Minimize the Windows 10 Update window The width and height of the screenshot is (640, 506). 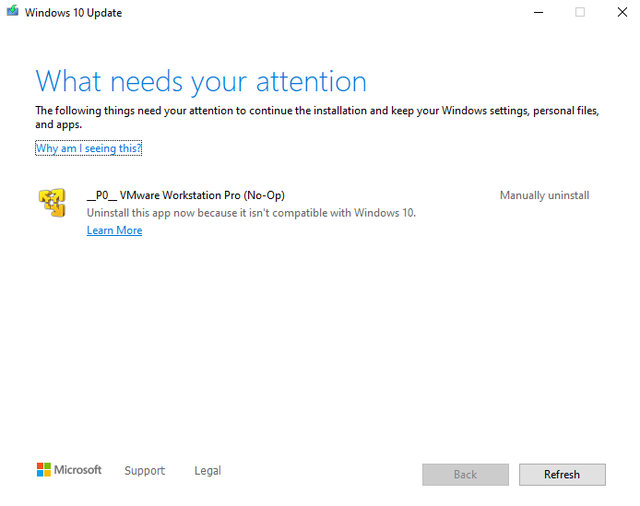click(x=538, y=12)
